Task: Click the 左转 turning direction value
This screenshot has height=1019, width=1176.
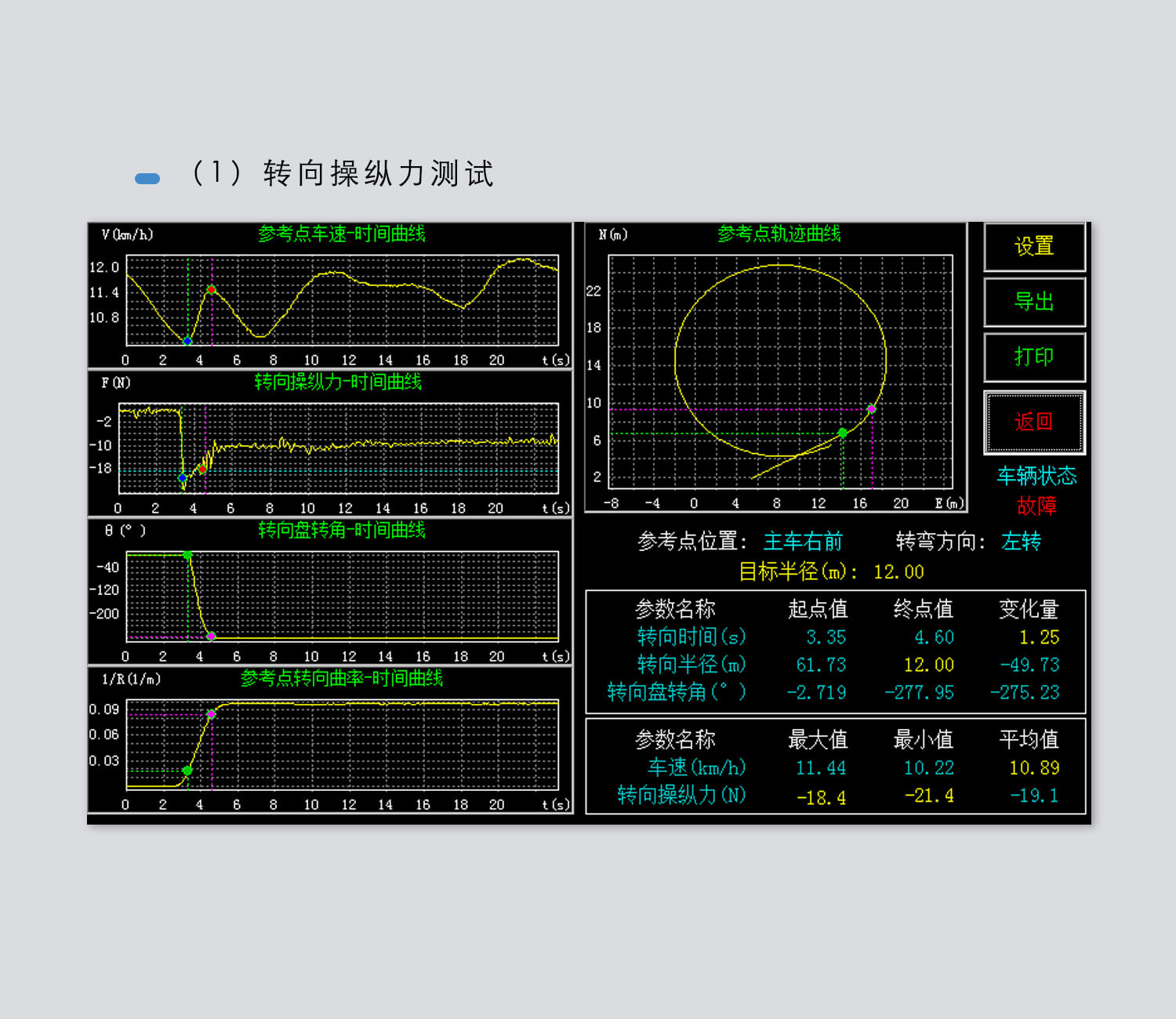Action: pyautogui.click(x=1021, y=542)
